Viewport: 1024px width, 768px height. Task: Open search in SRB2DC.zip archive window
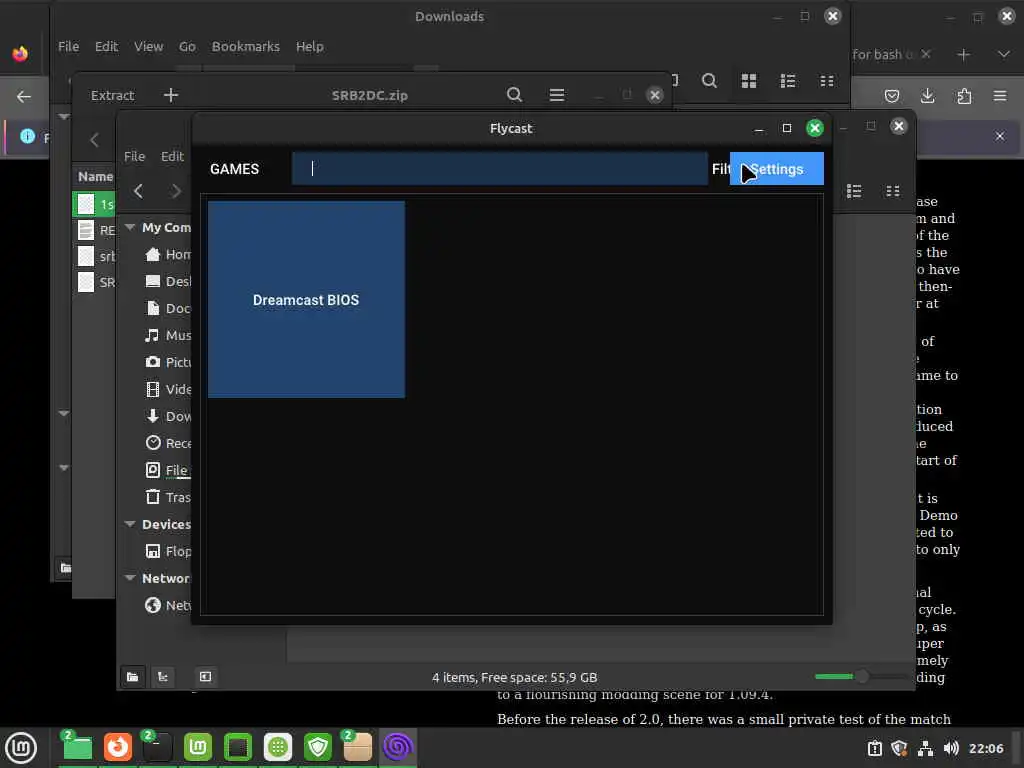pos(515,95)
